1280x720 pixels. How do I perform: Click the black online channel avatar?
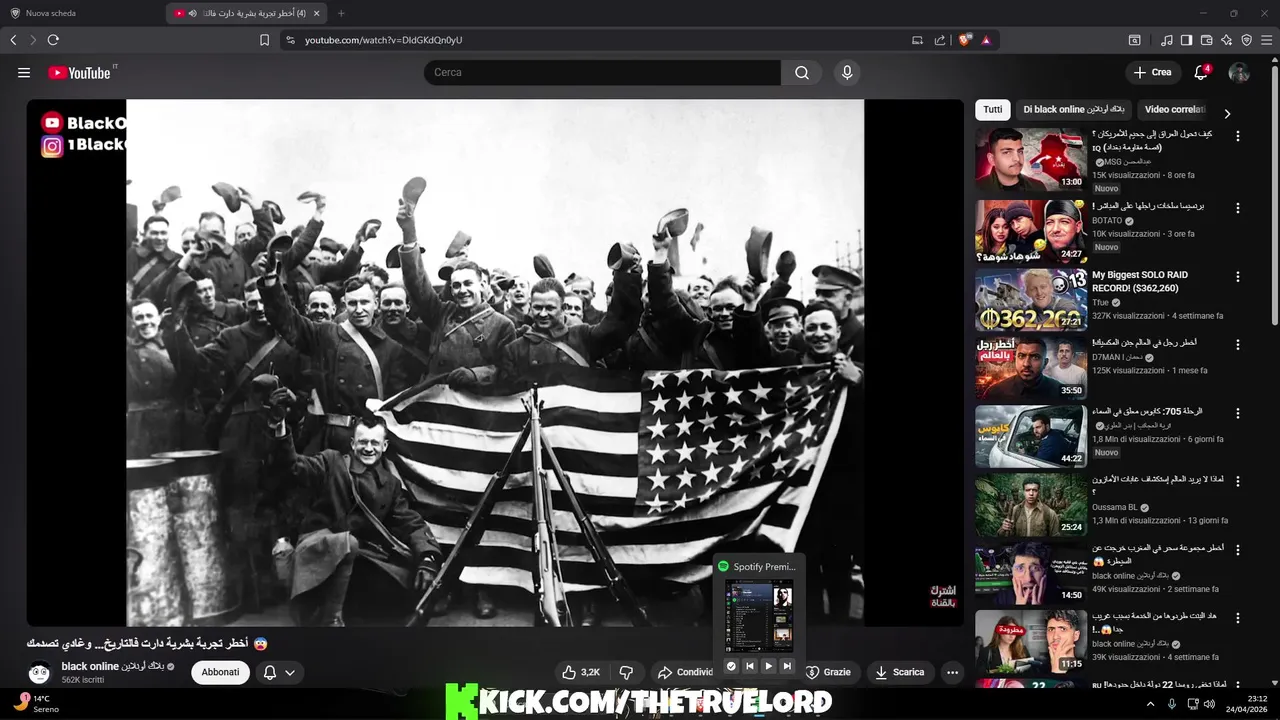[40, 673]
